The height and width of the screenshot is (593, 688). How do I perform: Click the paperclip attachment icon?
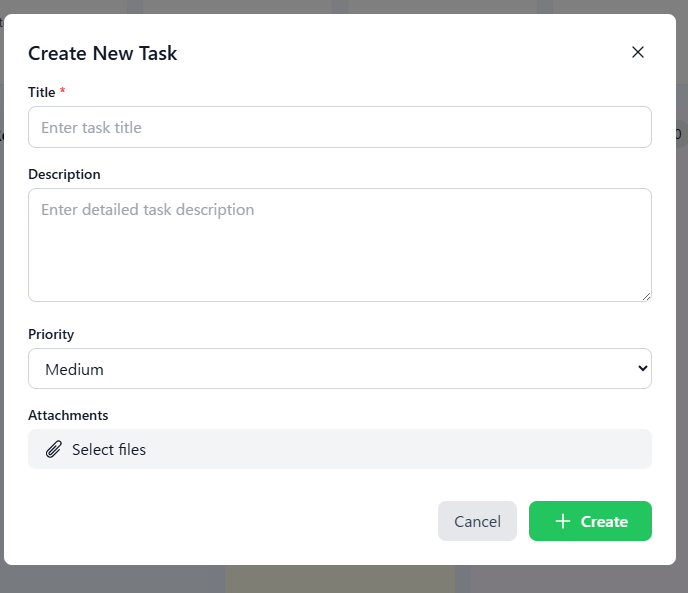[x=54, y=449]
